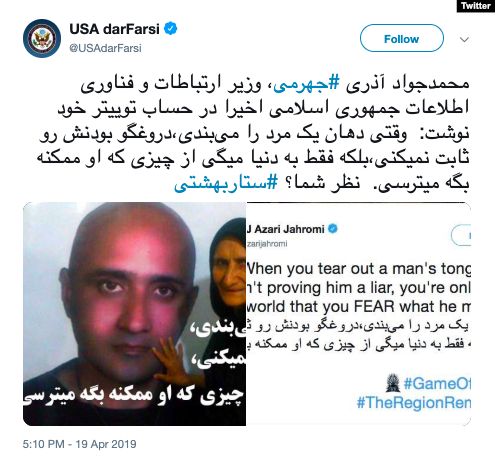
Task: Click the Iron Throne emoji icon
Action: 393,383
